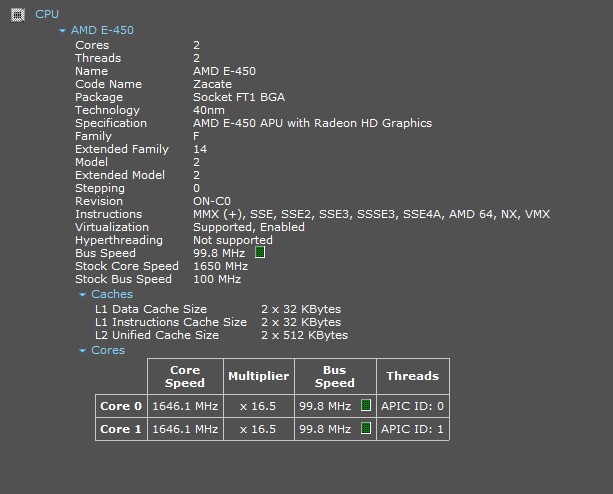The height and width of the screenshot is (494, 613).
Task: Click the Caches heading label
Action: 112,294
